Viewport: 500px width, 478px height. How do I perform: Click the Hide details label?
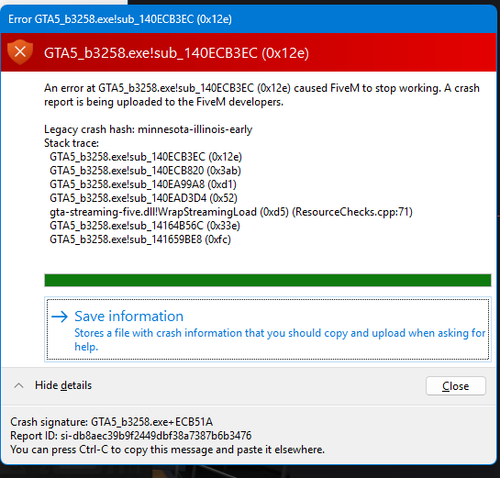point(63,385)
